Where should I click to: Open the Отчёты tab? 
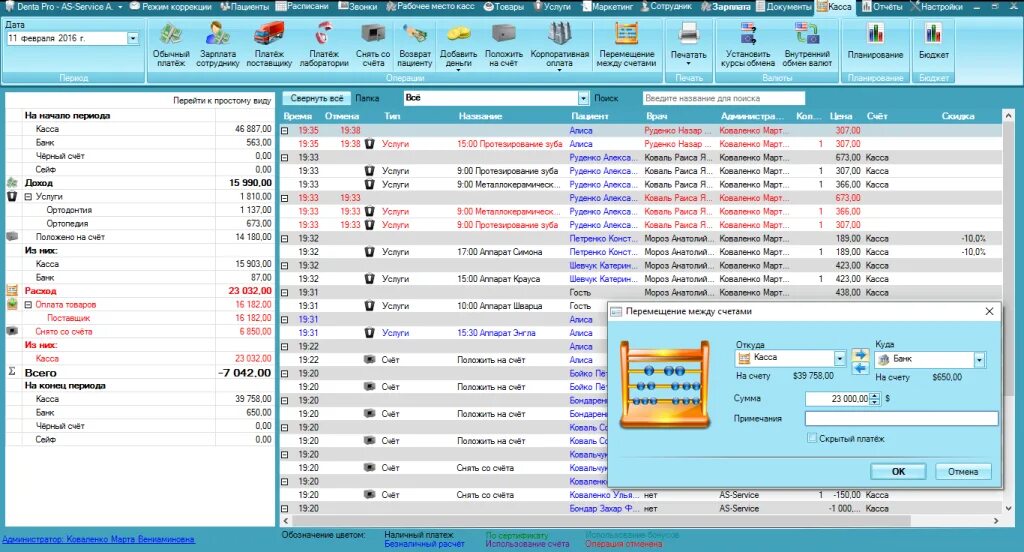[x=881, y=7]
